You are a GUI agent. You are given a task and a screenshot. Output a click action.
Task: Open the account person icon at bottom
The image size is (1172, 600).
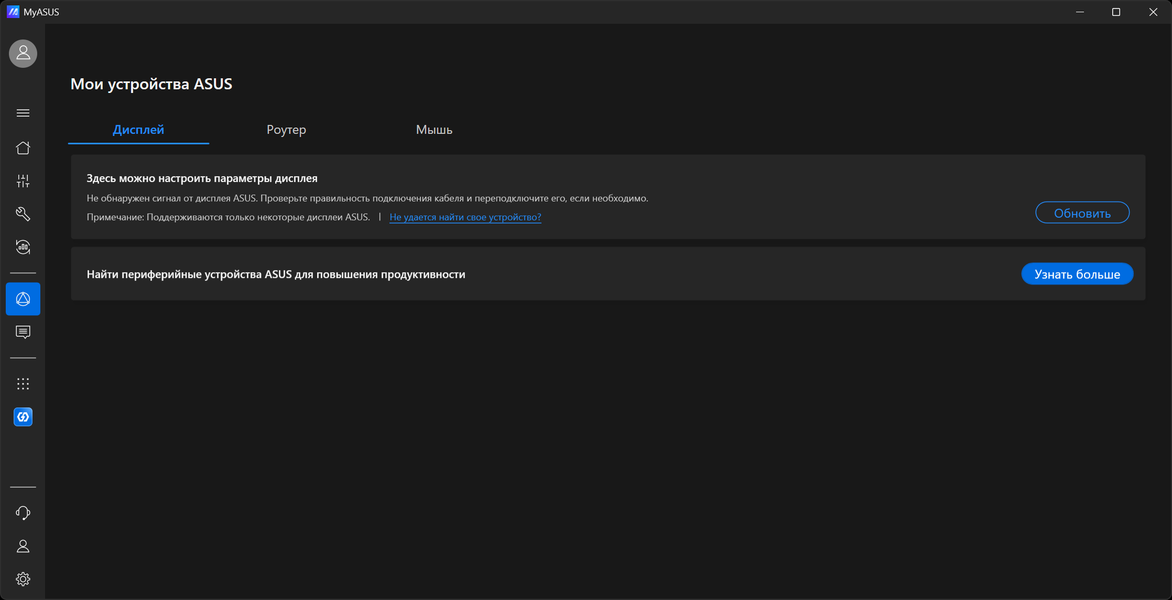point(23,546)
